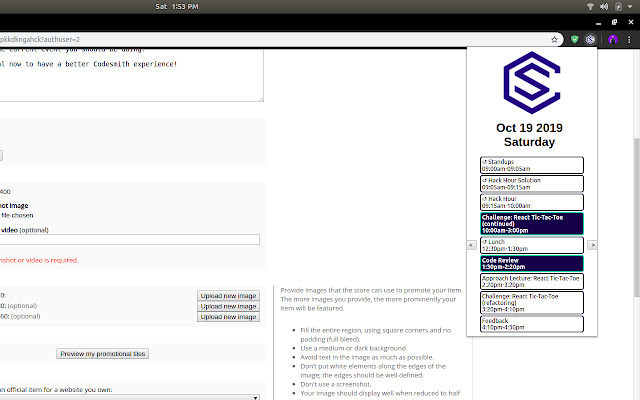Click the second Upload new image button
Image resolution: width=640 pixels, height=400 pixels.
coord(228,306)
